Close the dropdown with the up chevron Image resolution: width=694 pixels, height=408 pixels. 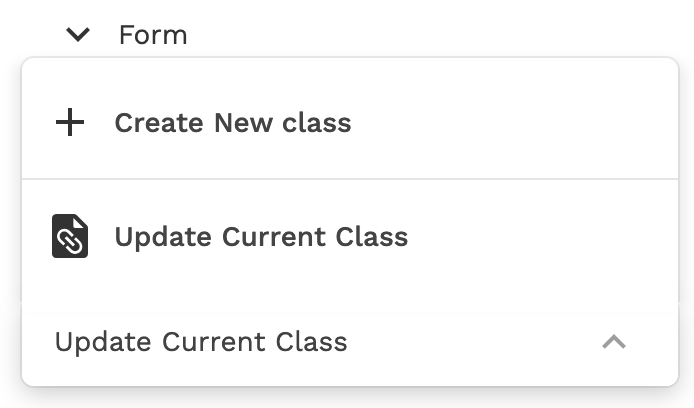pos(614,342)
